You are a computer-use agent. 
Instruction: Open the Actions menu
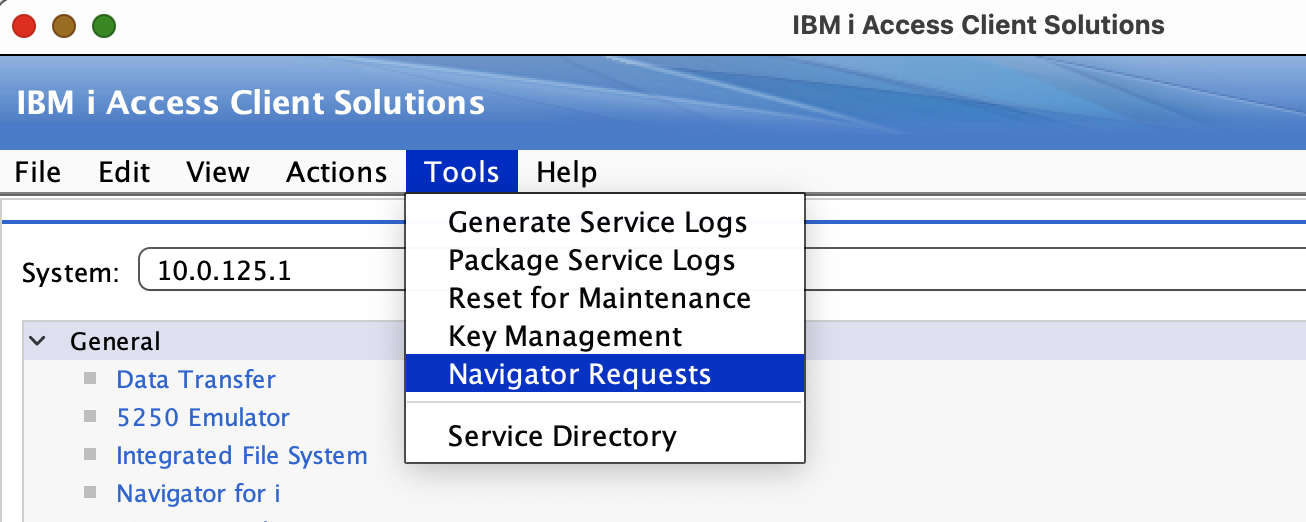click(336, 172)
